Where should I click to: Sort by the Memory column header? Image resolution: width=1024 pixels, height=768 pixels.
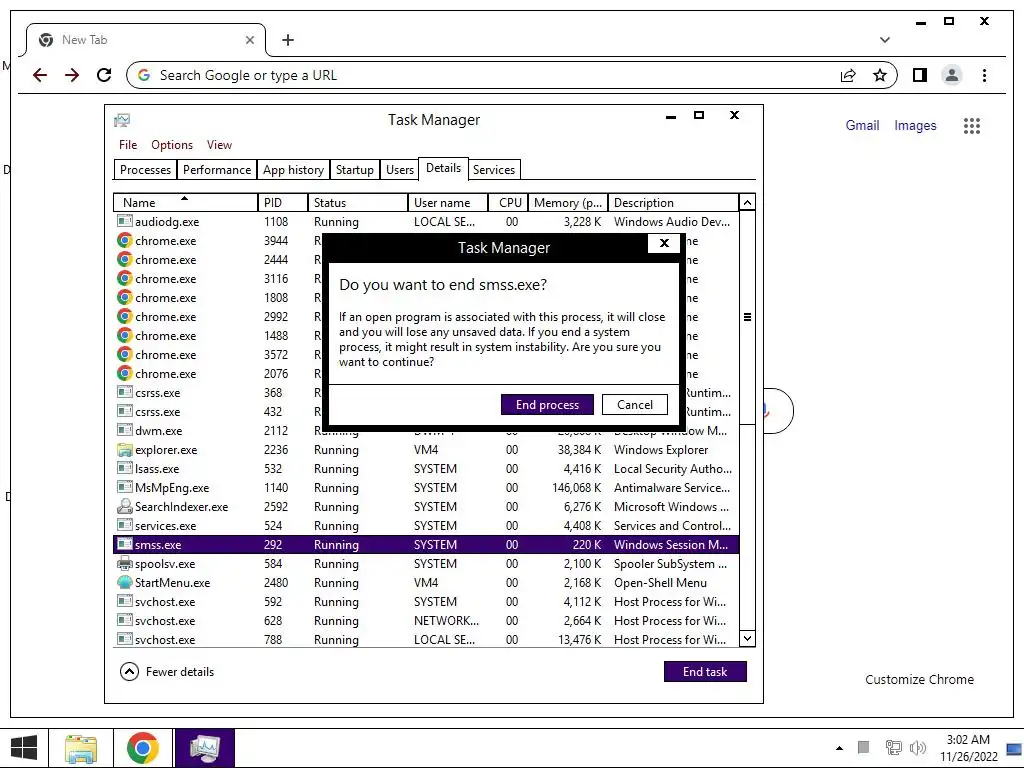click(x=568, y=202)
